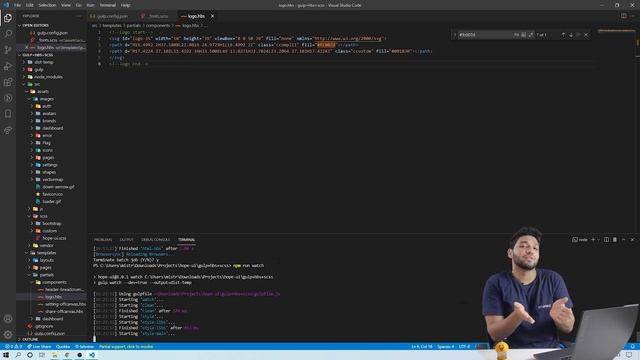640x360 pixels.
Task: Open share-offcanvas.hbs in the tree
Action: point(64,311)
